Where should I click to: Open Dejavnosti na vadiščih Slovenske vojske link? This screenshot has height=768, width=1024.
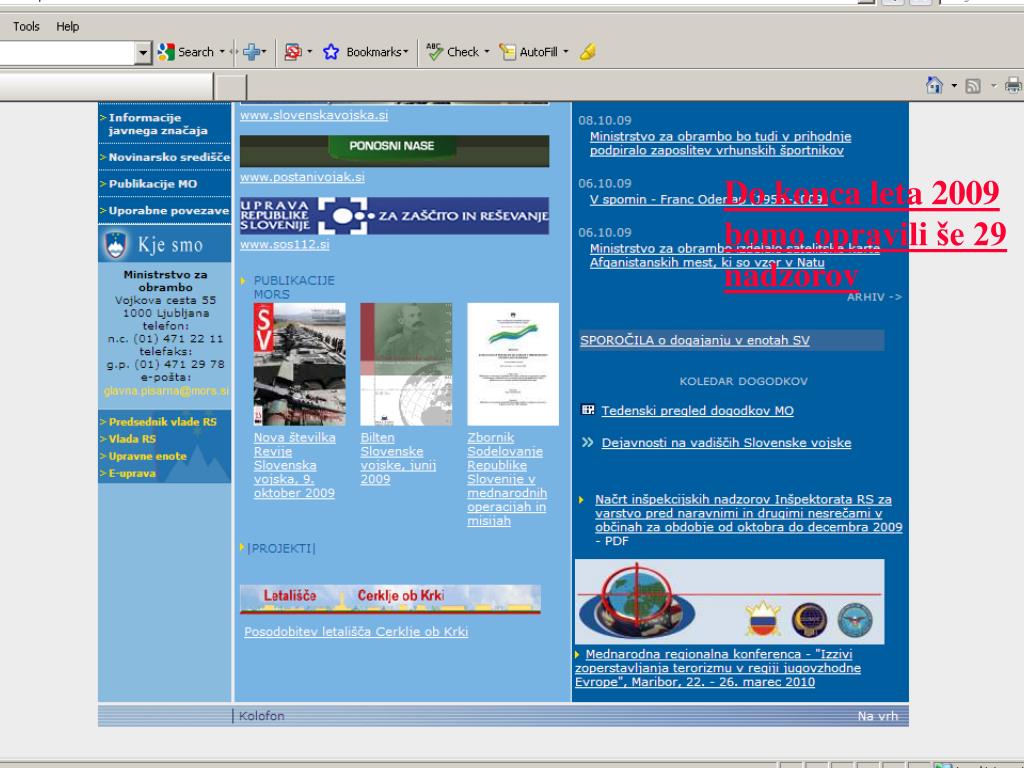coord(726,443)
